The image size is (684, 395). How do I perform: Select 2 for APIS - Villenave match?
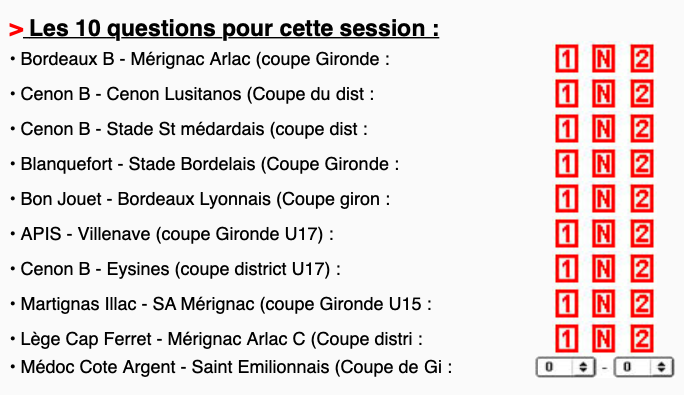[642, 234]
